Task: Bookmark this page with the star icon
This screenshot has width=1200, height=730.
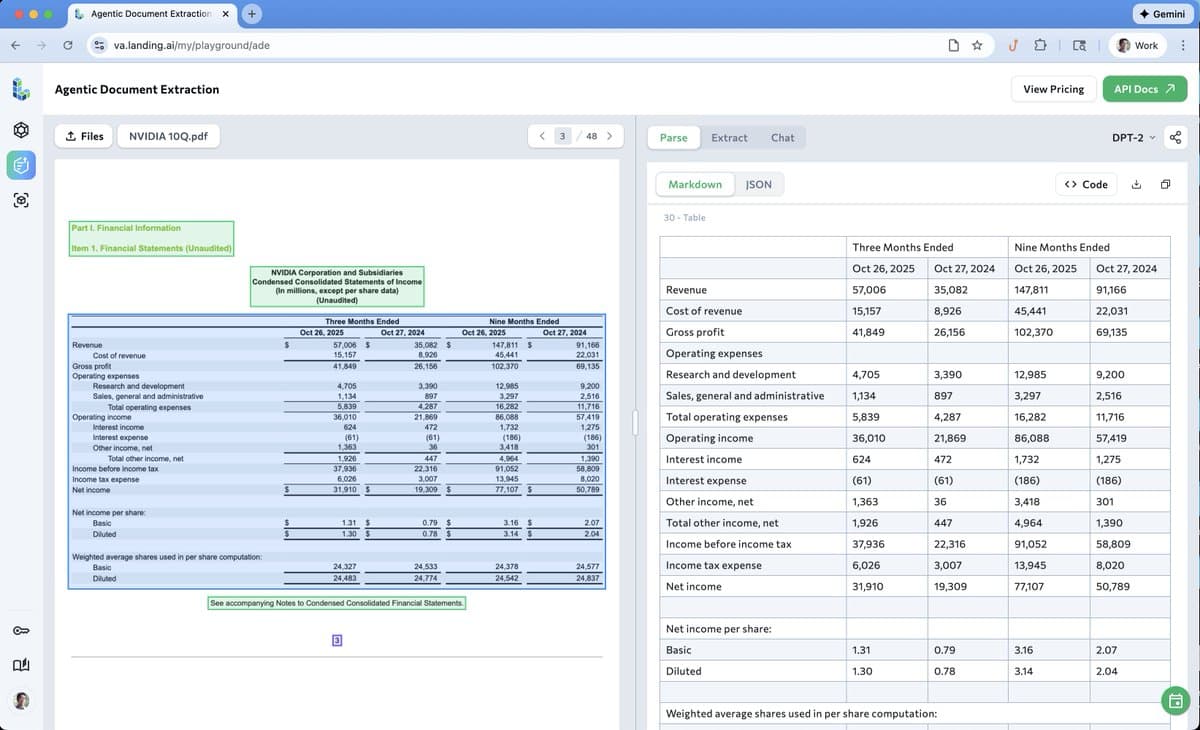Action: 977,45
